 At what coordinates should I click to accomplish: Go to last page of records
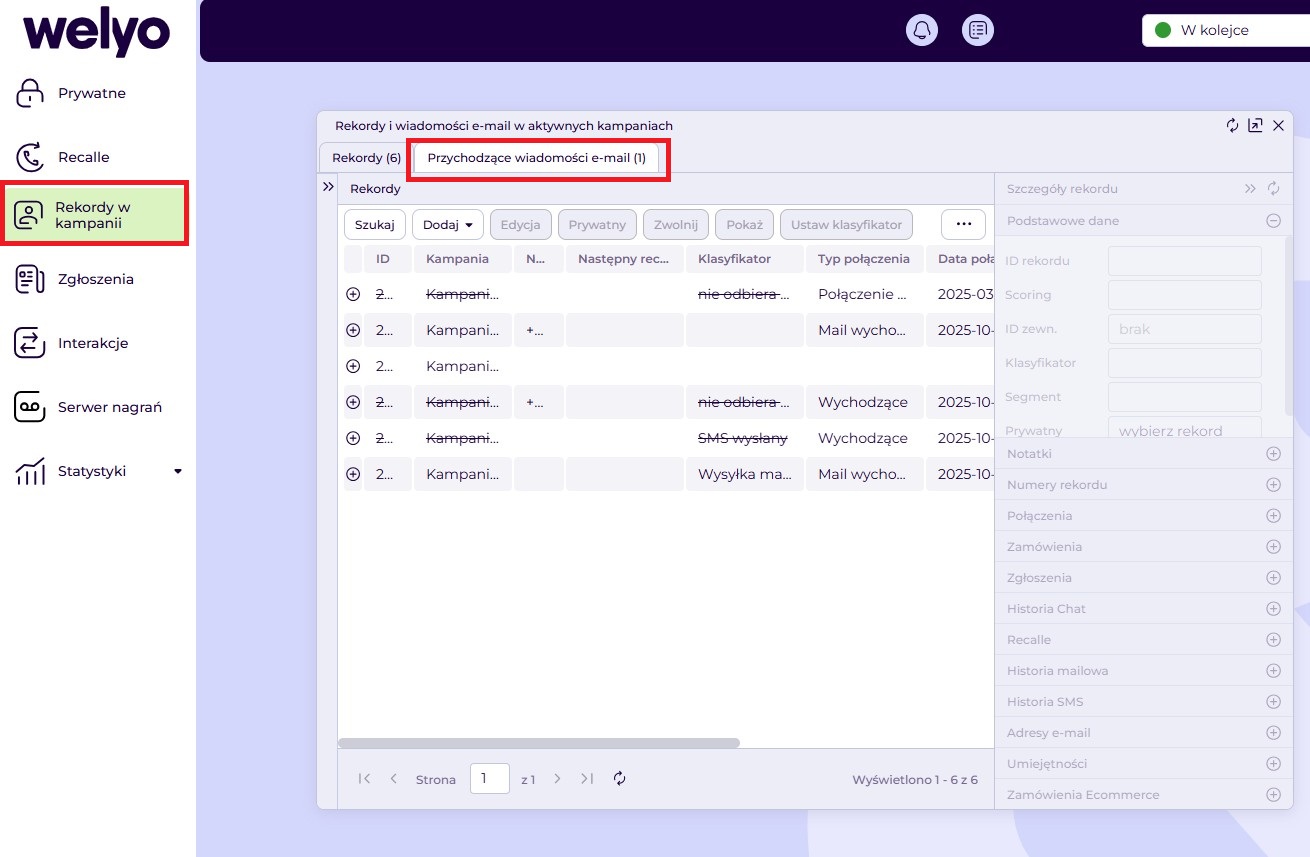pos(587,779)
